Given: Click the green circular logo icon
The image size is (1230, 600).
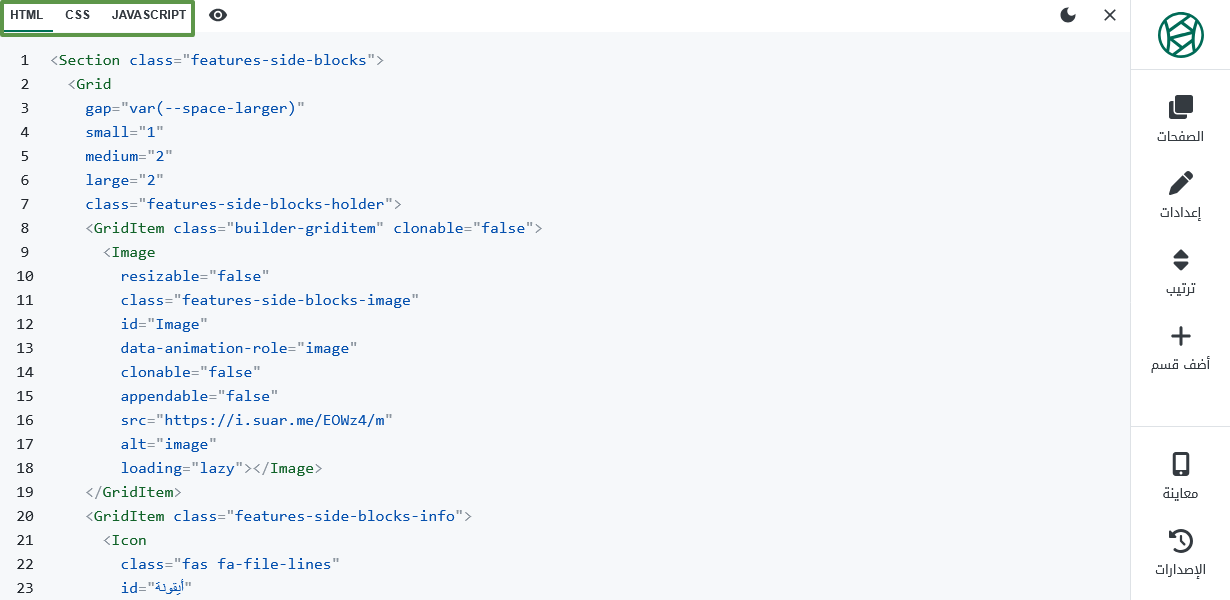Looking at the screenshot, I should click(1181, 35).
